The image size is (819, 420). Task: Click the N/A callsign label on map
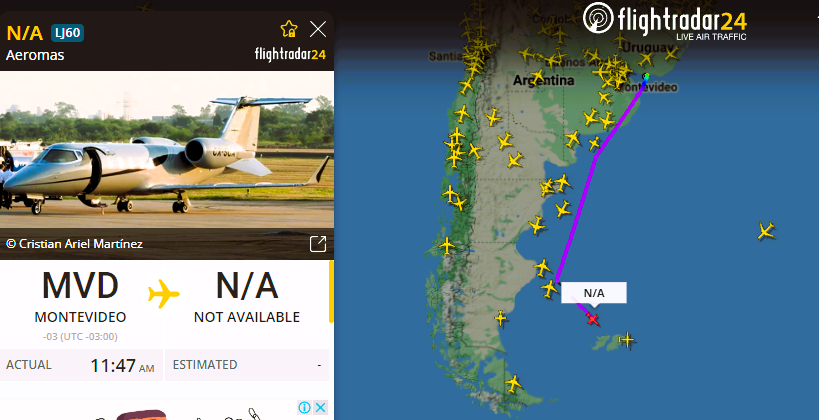(594, 293)
